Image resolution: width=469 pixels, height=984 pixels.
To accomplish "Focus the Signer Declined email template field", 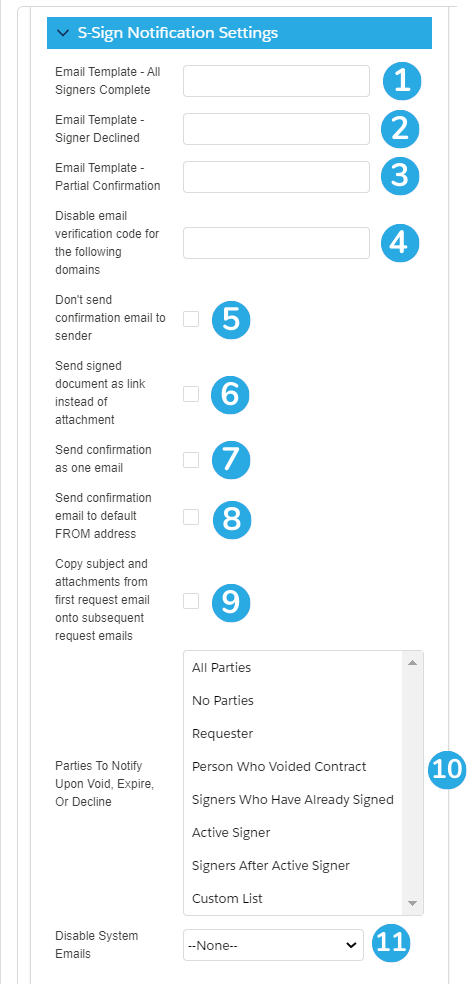I will [276, 129].
